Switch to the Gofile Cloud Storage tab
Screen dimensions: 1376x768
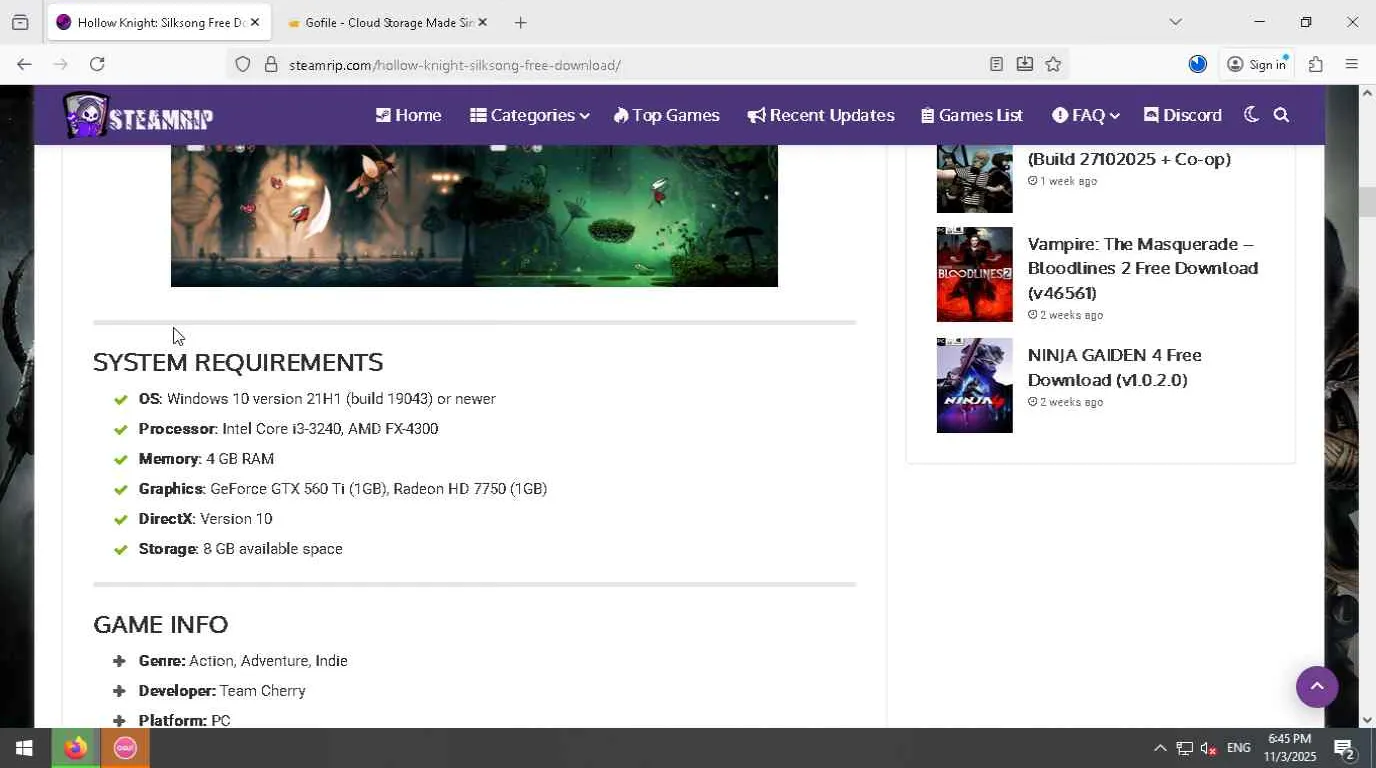point(388,22)
